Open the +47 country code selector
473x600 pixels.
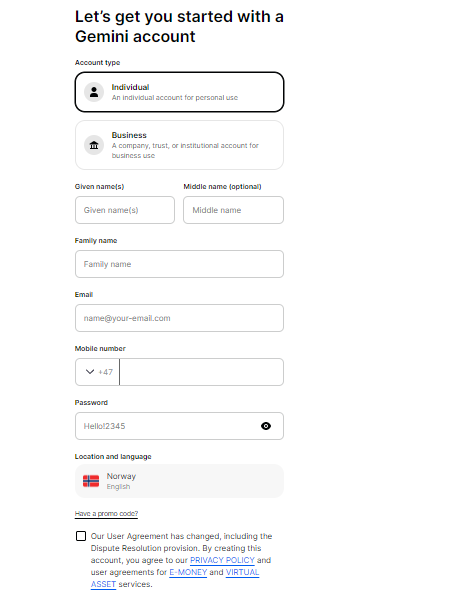pos(98,372)
